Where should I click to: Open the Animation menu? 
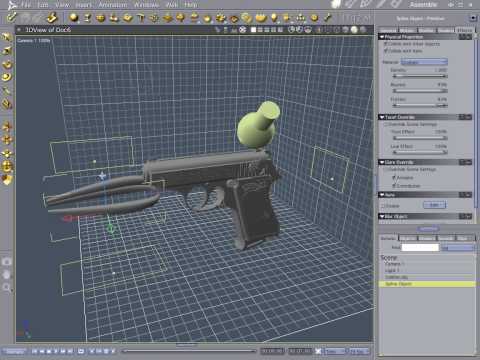coord(112,5)
